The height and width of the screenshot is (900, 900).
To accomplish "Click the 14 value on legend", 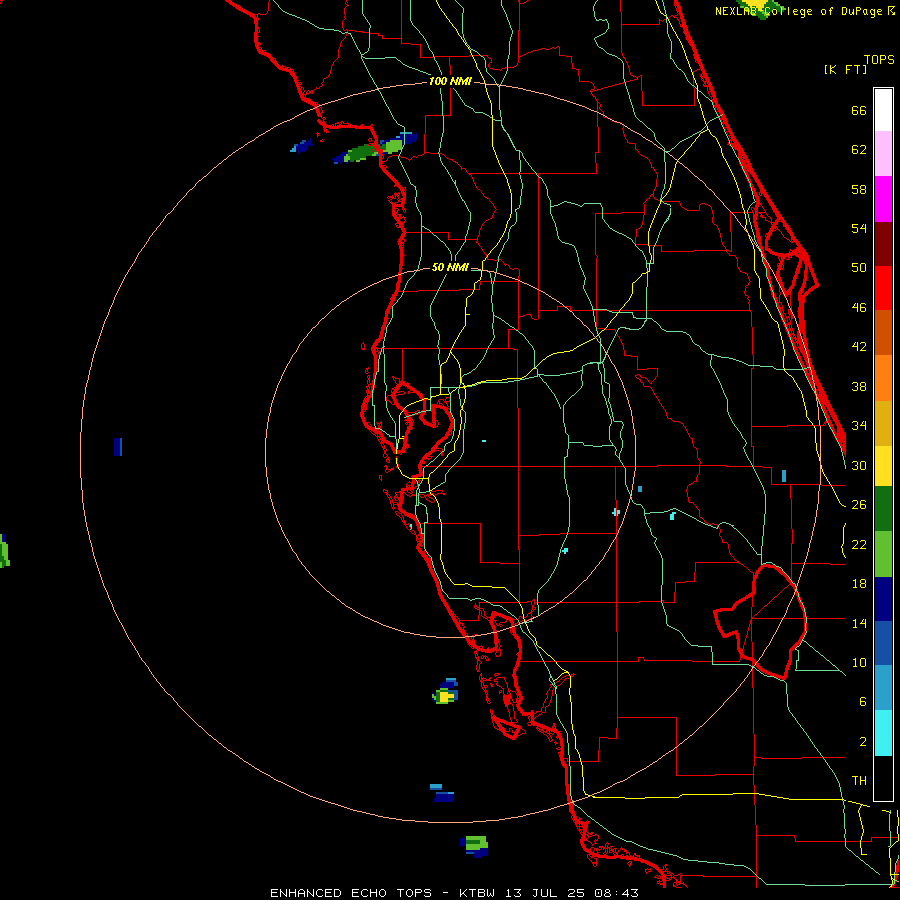I will [x=859, y=623].
